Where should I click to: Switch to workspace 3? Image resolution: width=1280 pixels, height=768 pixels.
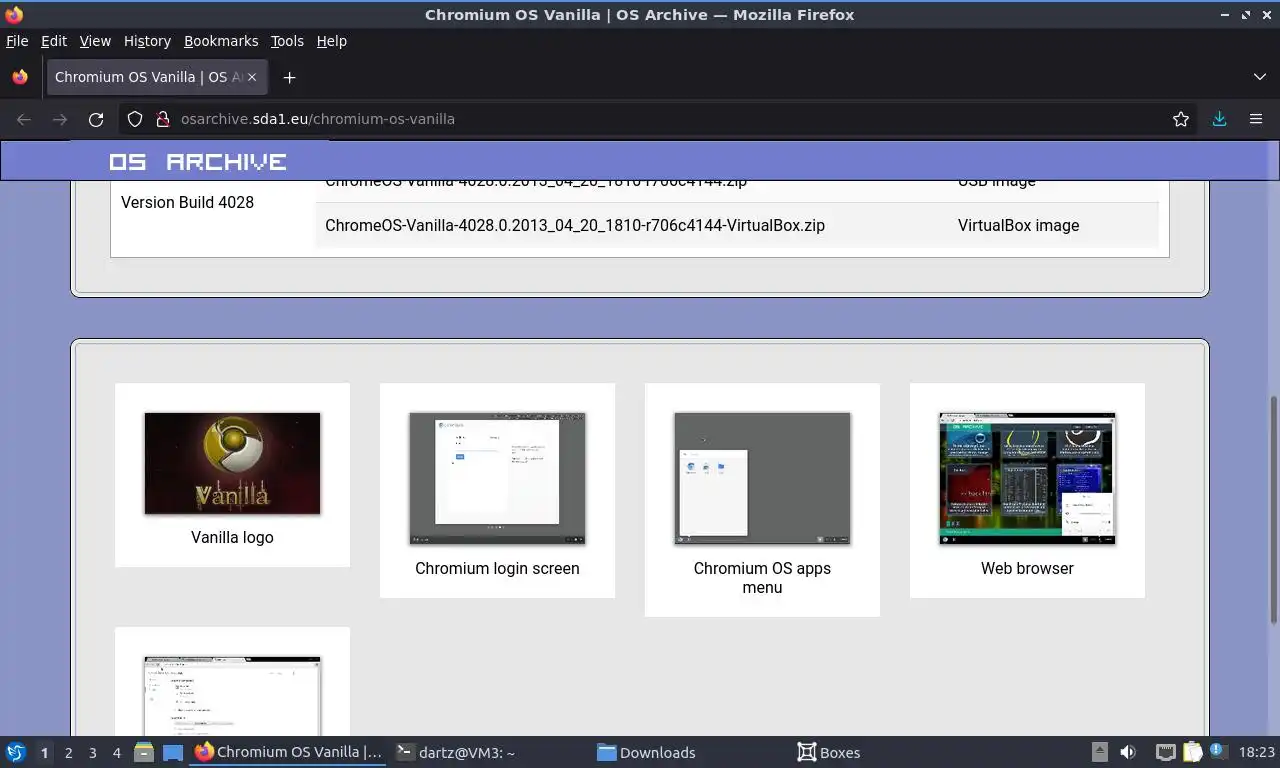tap(92, 753)
